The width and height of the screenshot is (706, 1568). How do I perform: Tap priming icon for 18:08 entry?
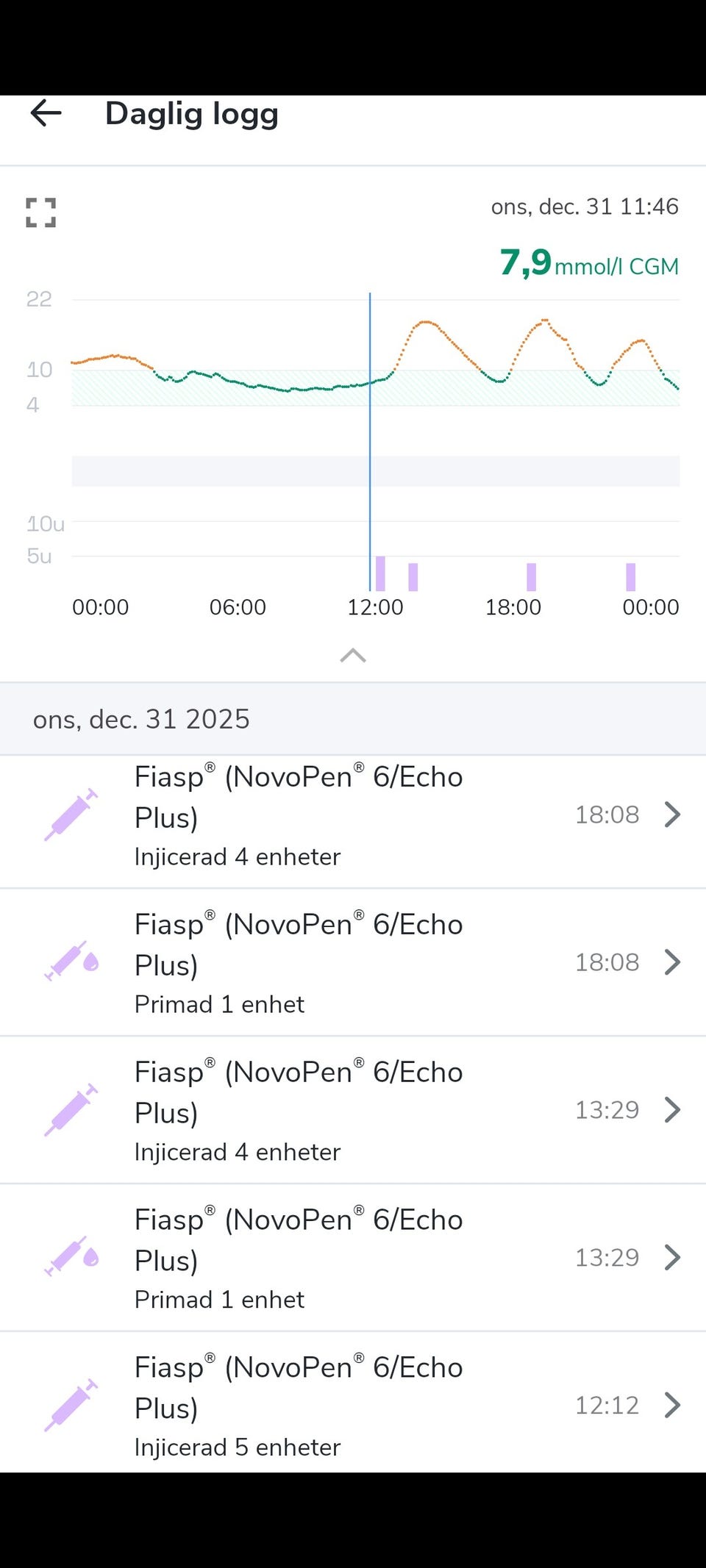72,962
